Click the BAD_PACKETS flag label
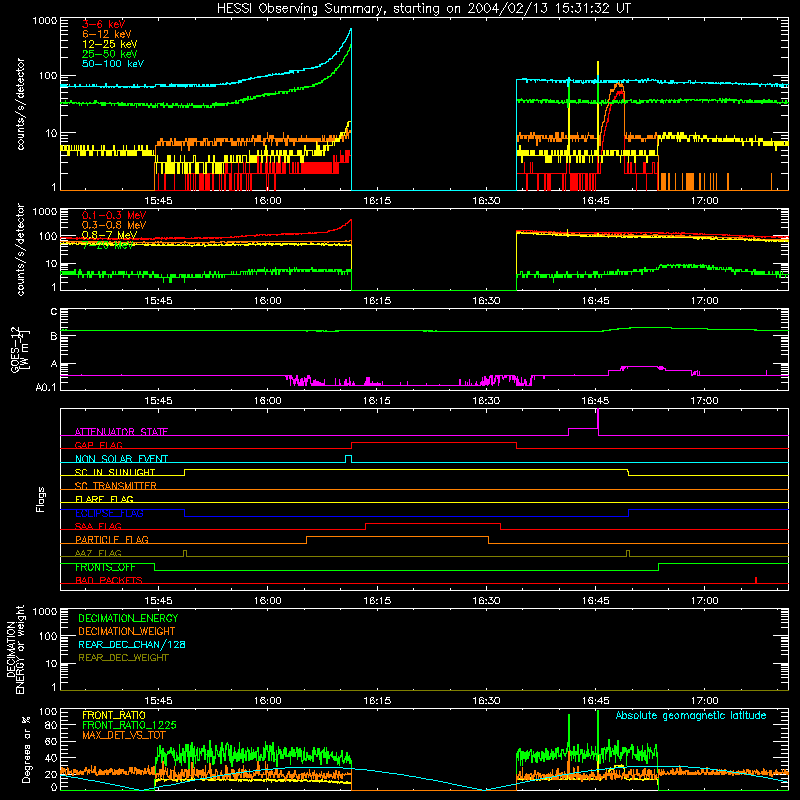The height and width of the screenshot is (800, 800). click(x=109, y=580)
